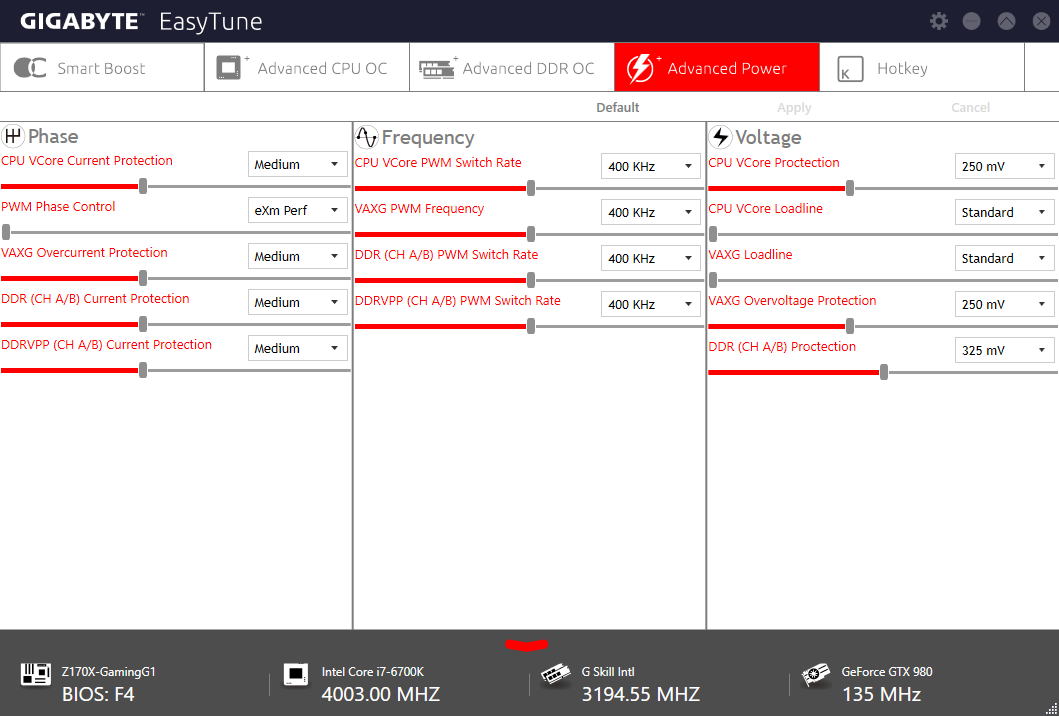Click the Apply button
This screenshot has width=1059, height=716.
click(794, 107)
